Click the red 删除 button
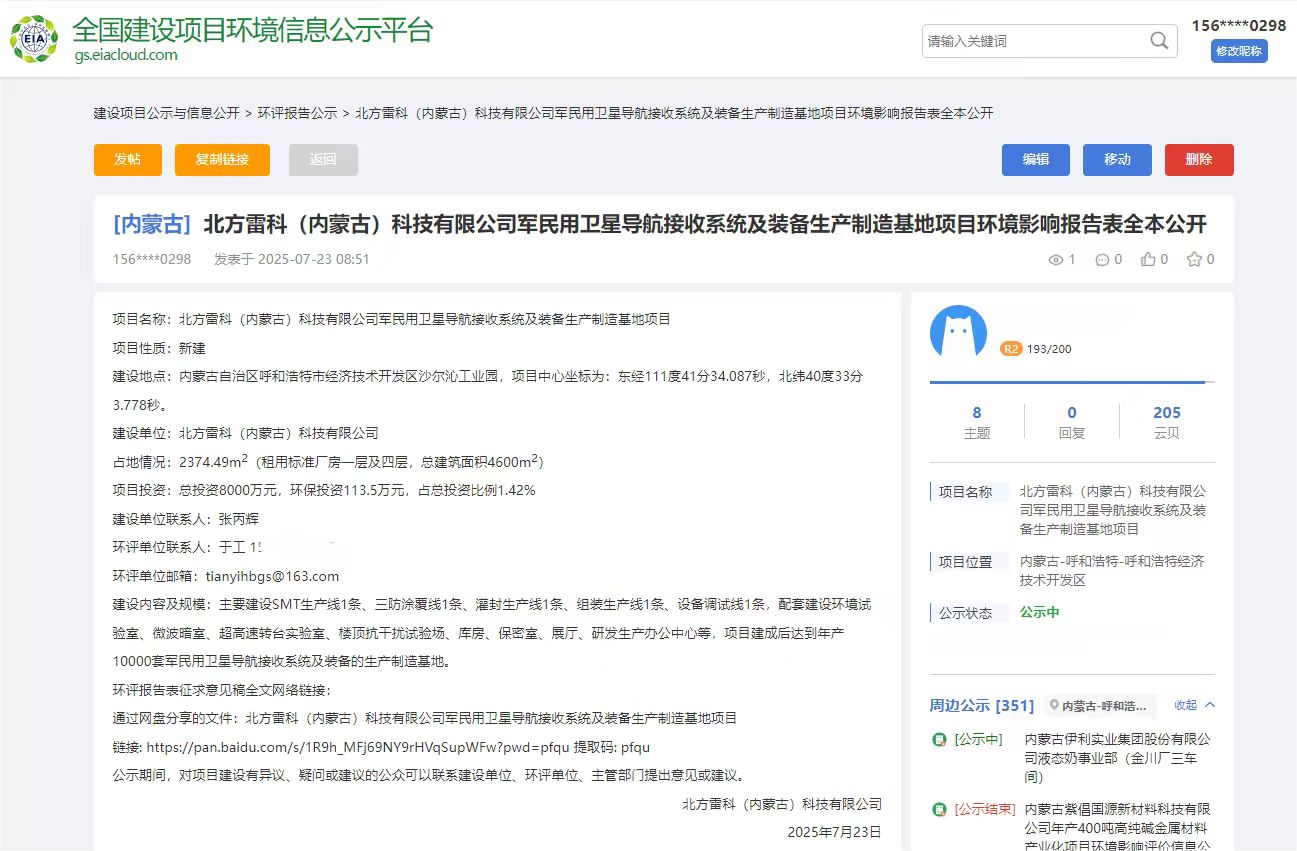 (1199, 160)
